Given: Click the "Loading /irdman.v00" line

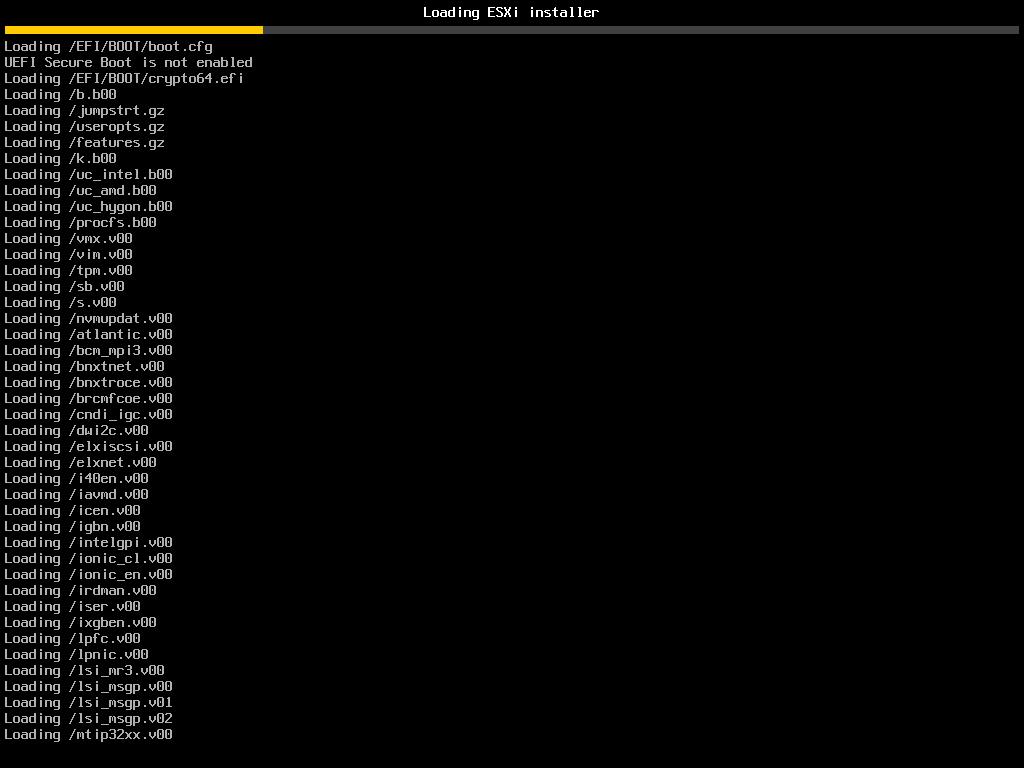Looking at the screenshot, I should click(x=80, y=590).
